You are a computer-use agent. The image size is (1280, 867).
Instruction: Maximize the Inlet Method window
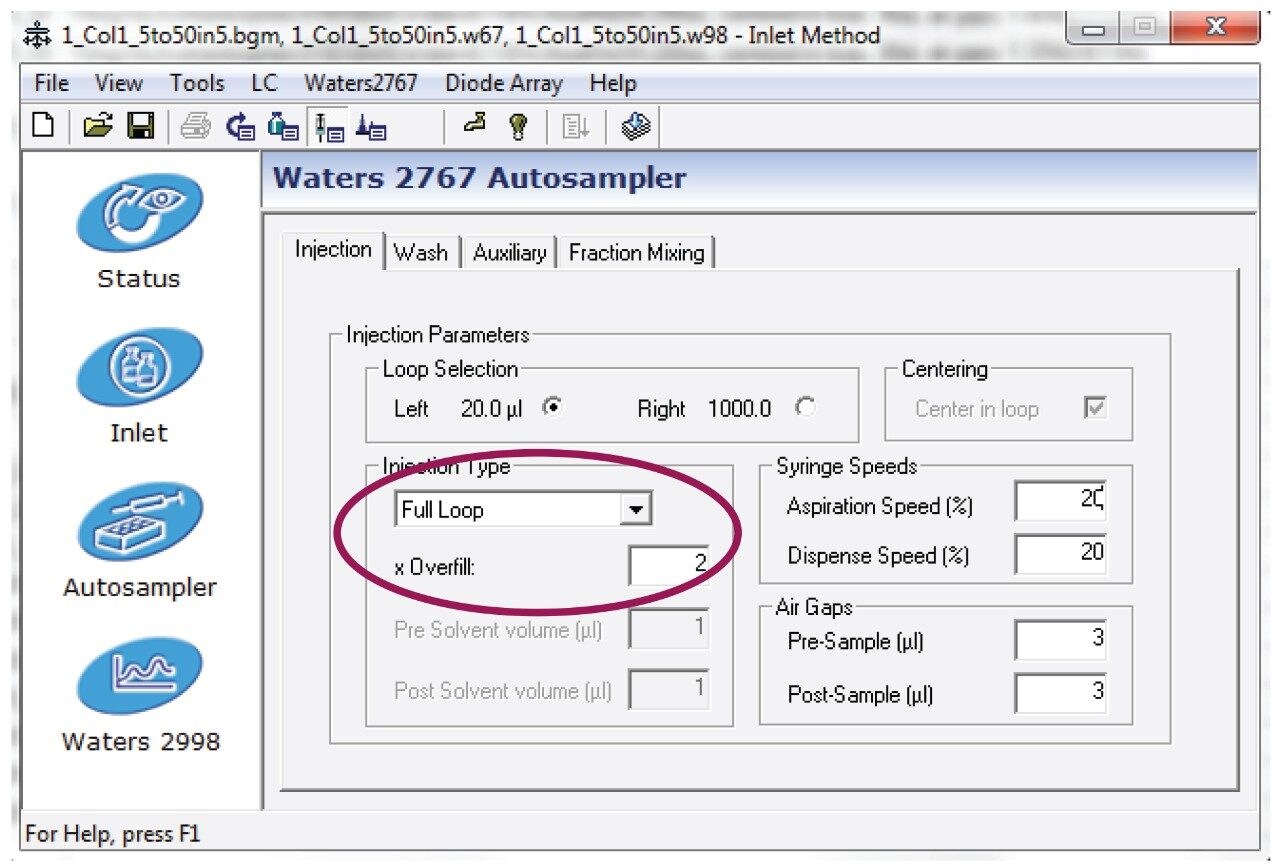[1144, 30]
